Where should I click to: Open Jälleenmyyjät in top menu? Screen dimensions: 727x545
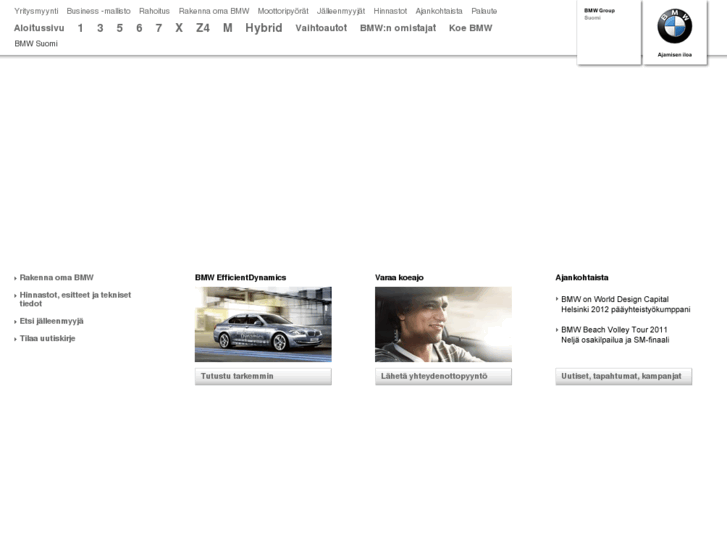click(x=341, y=11)
